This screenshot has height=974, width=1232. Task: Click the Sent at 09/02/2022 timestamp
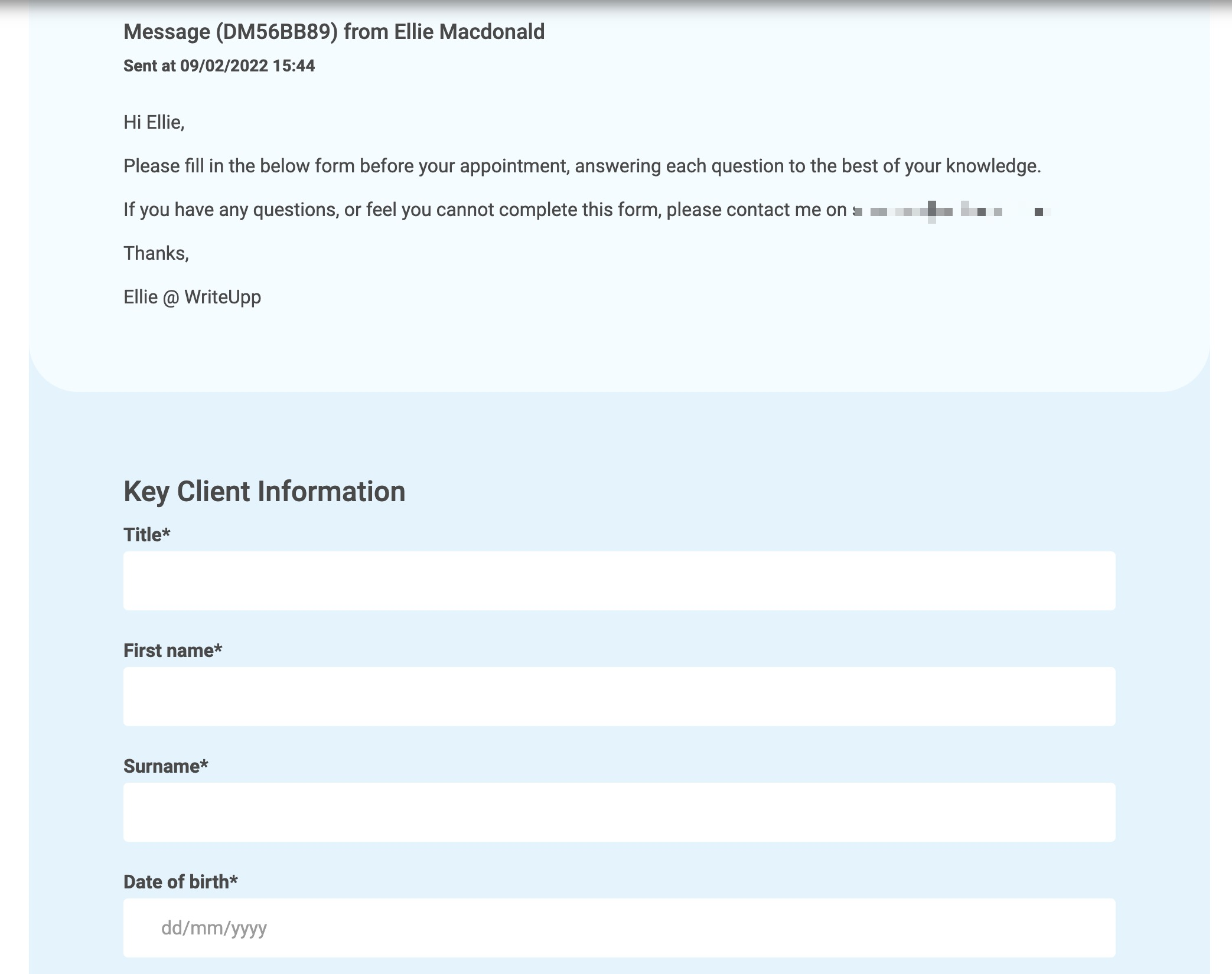pyautogui.click(x=219, y=66)
